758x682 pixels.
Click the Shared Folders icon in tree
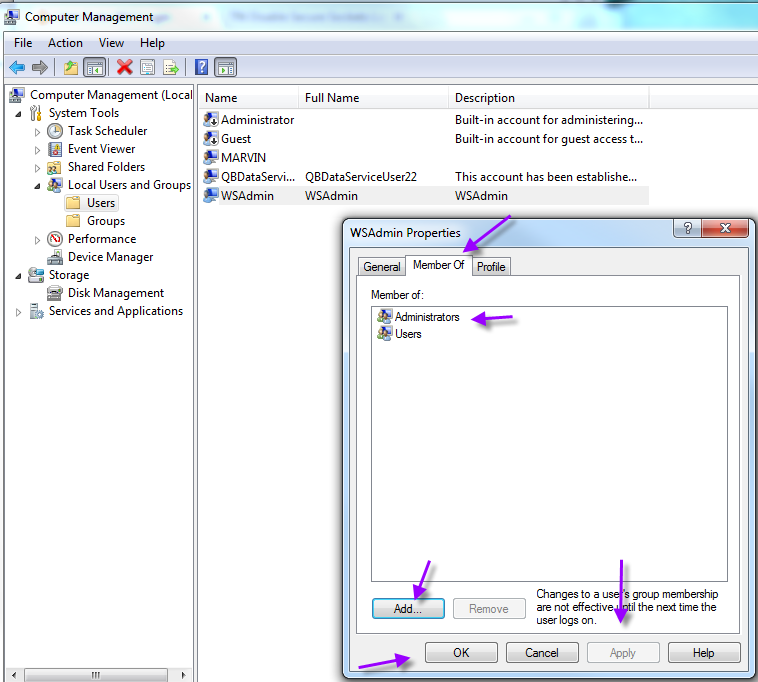(x=54, y=167)
